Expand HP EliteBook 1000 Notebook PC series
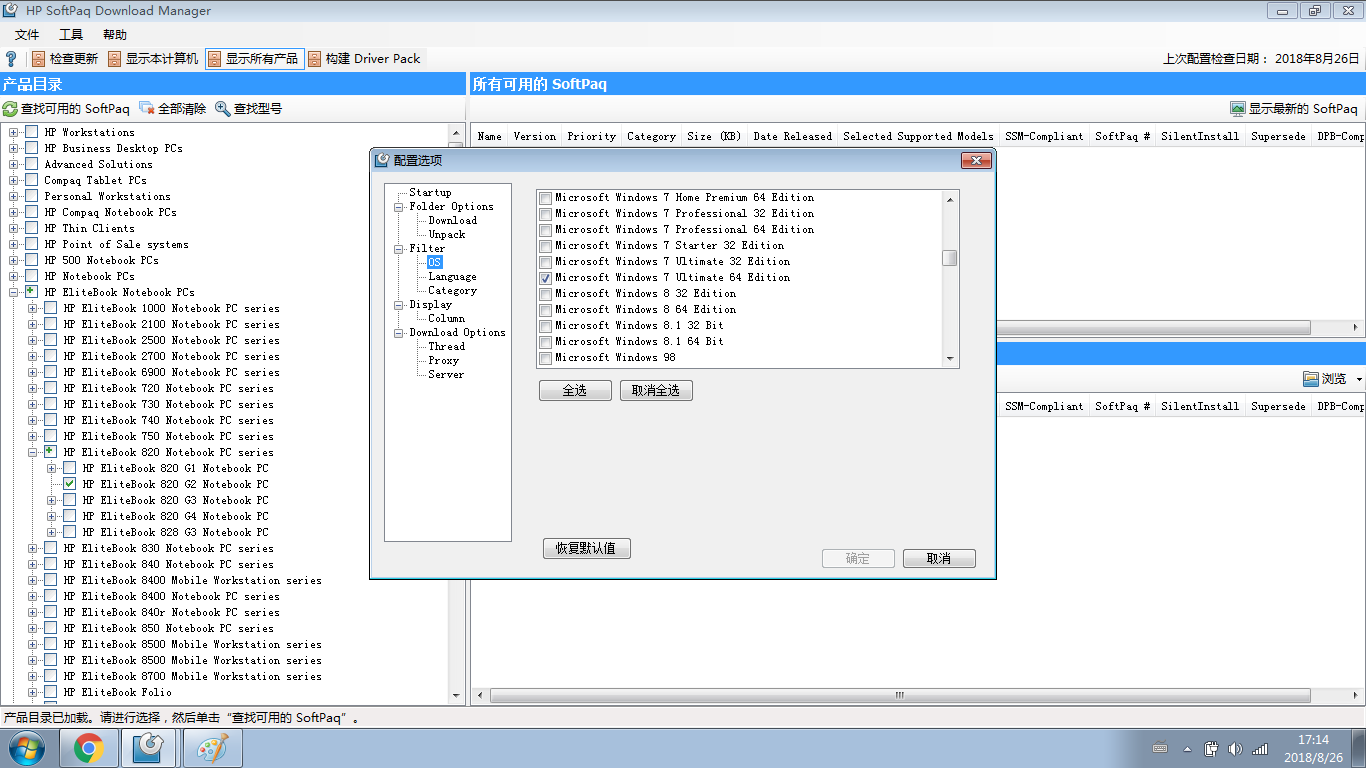Image resolution: width=1366 pixels, height=768 pixels. point(33,308)
